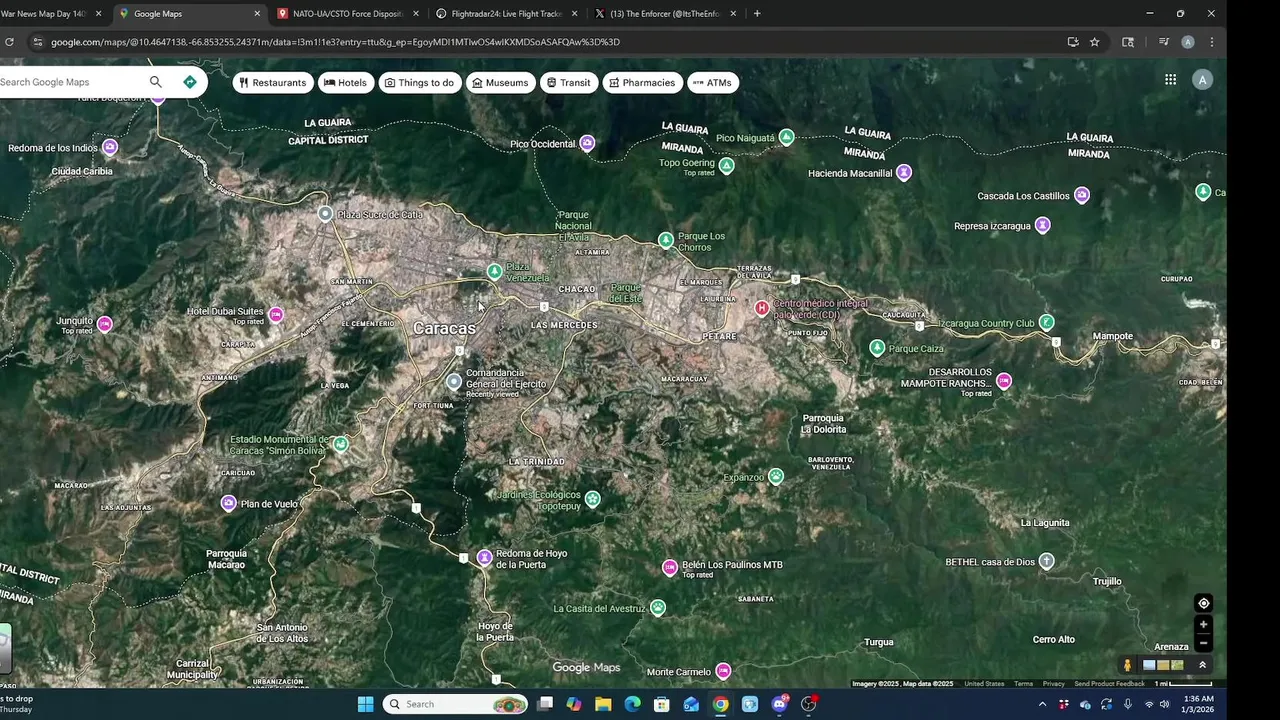Filter map by Pharmacies

[x=642, y=82]
